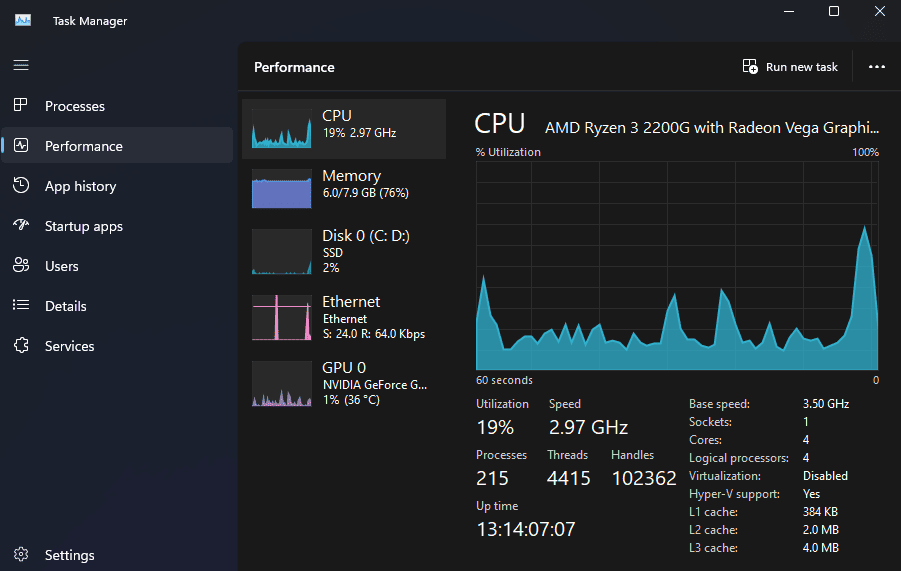Image resolution: width=901 pixels, height=571 pixels.
Task: Click the Performance page heading
Action: pos(294,67)
